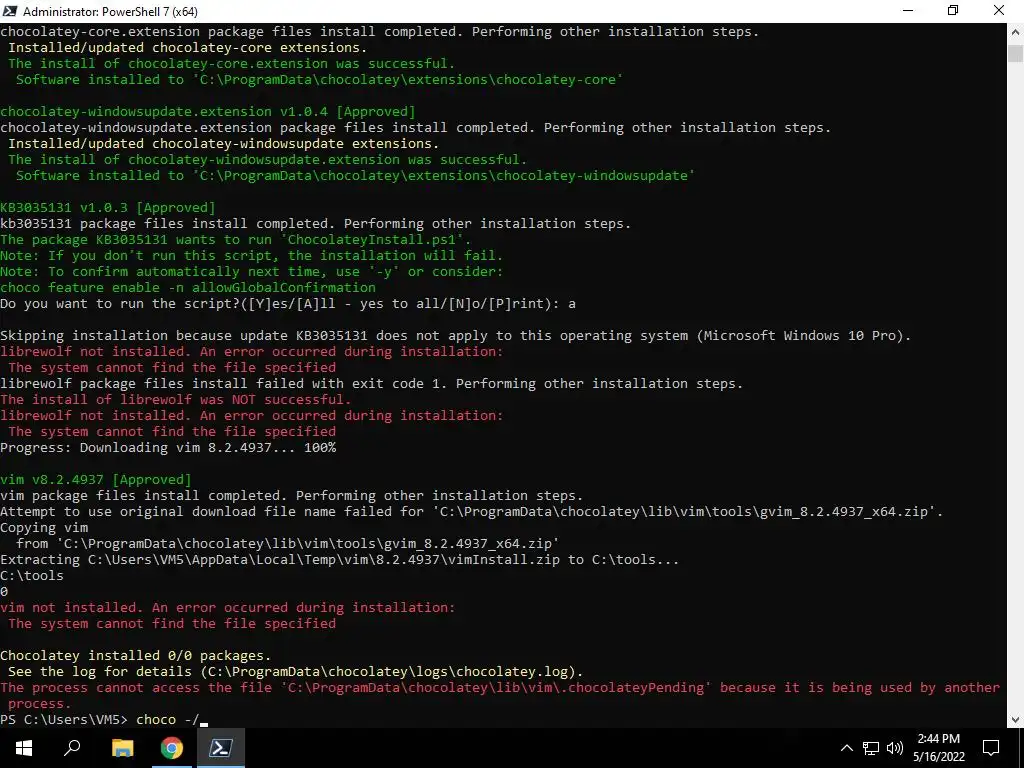Screen dimensions: 1024x768
Task: Open File Explorer from the taskbar
Action: tap(122, 748)
